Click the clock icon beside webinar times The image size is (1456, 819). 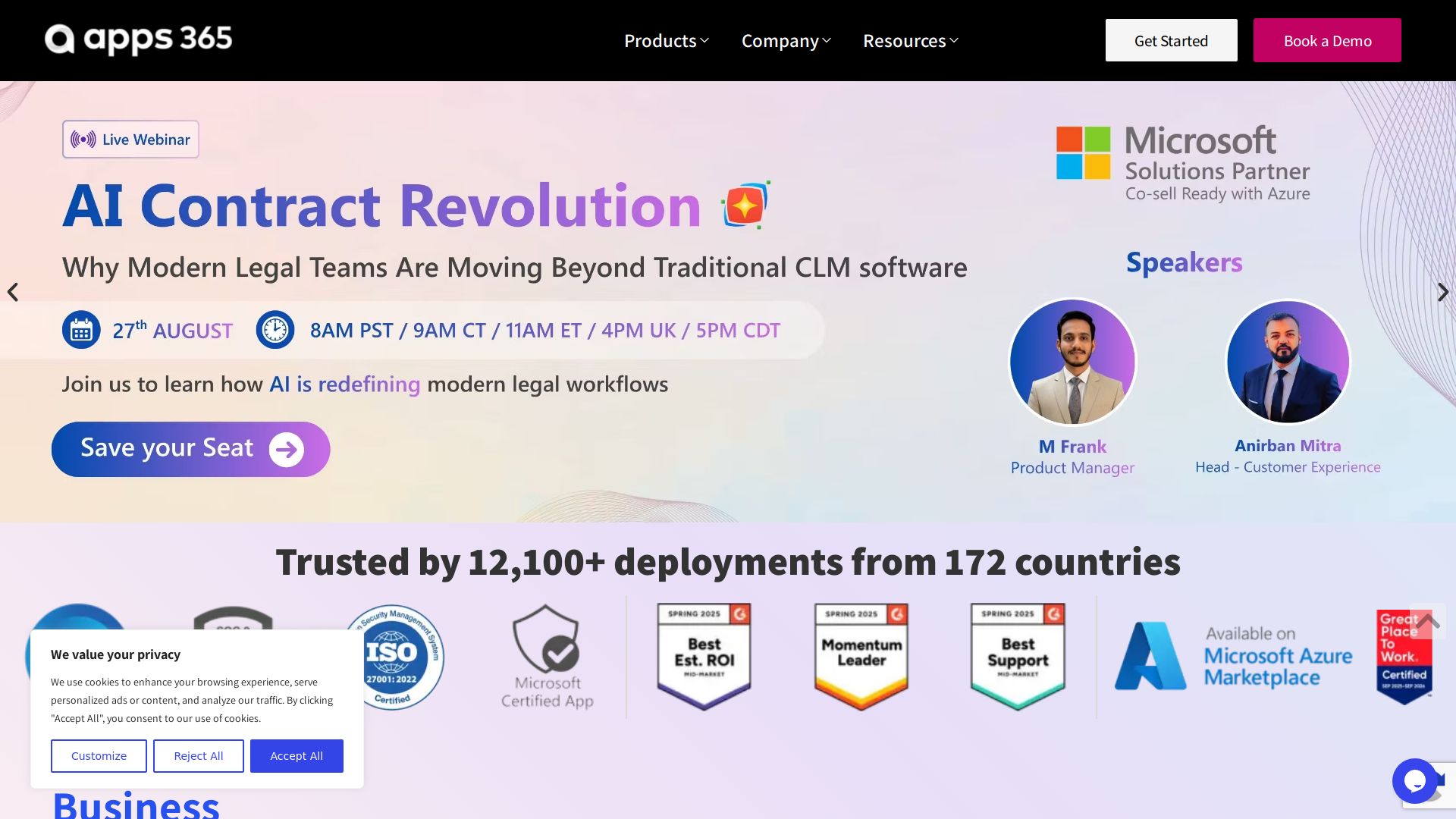tap(275, 330)
